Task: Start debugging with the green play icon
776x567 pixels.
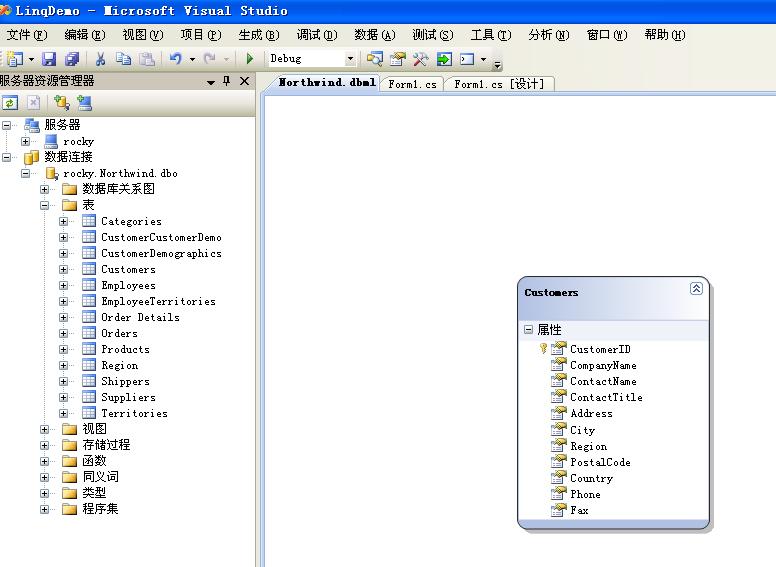Action: click(x=250, y=59)
